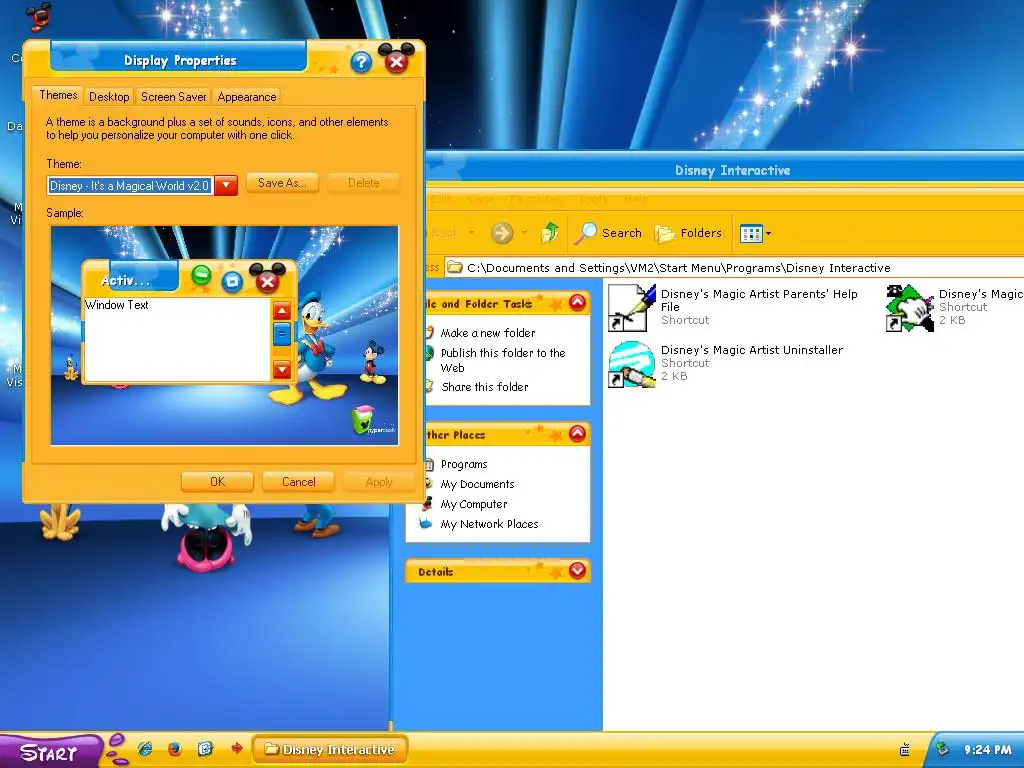
Task: Click the My Network Places icon in Other Places
Action: (x=426, y=523)
